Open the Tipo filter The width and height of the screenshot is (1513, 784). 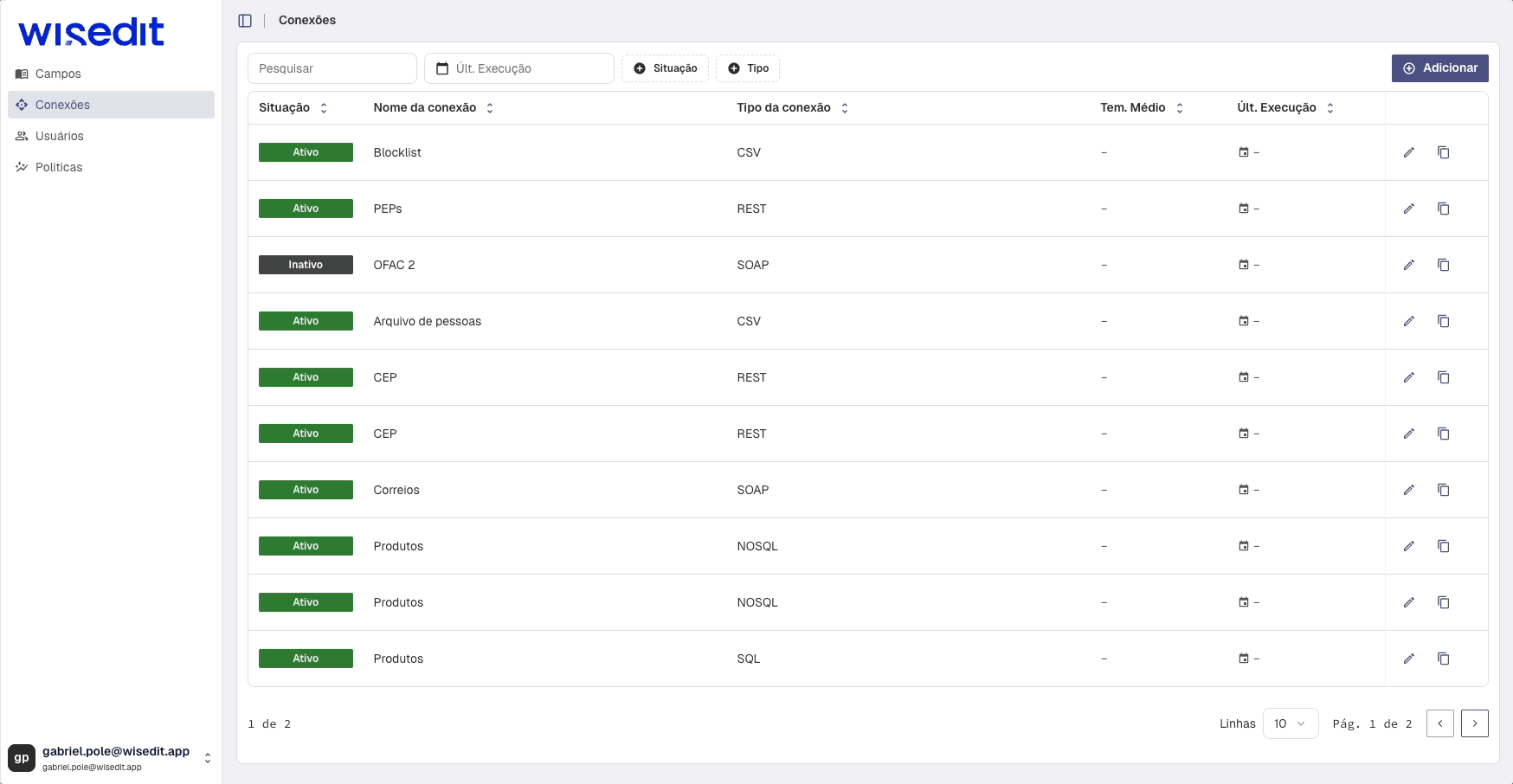[x=748, y=68]
